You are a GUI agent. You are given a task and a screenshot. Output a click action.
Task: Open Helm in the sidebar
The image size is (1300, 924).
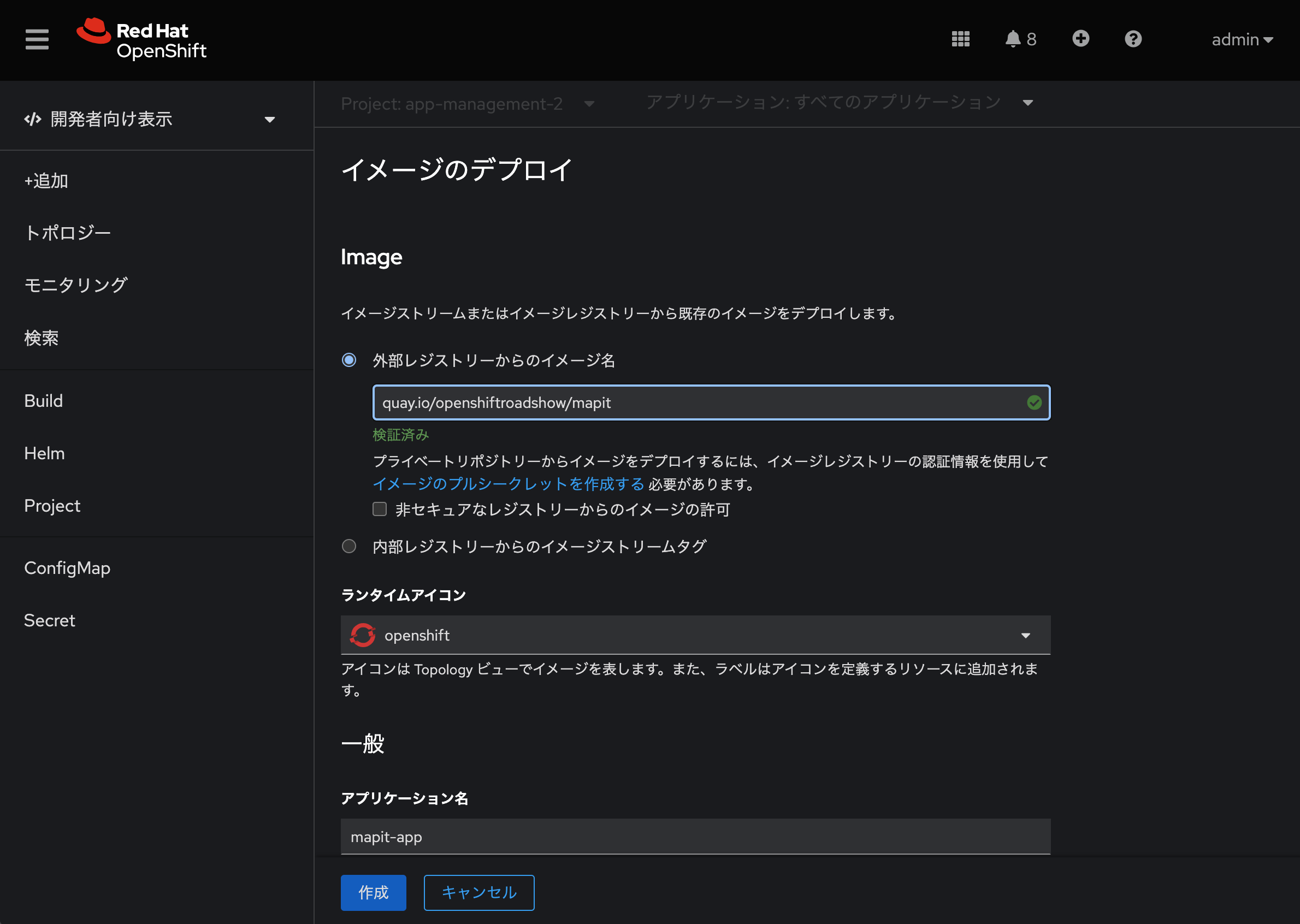pyautogui.click(x=44, y=453)
